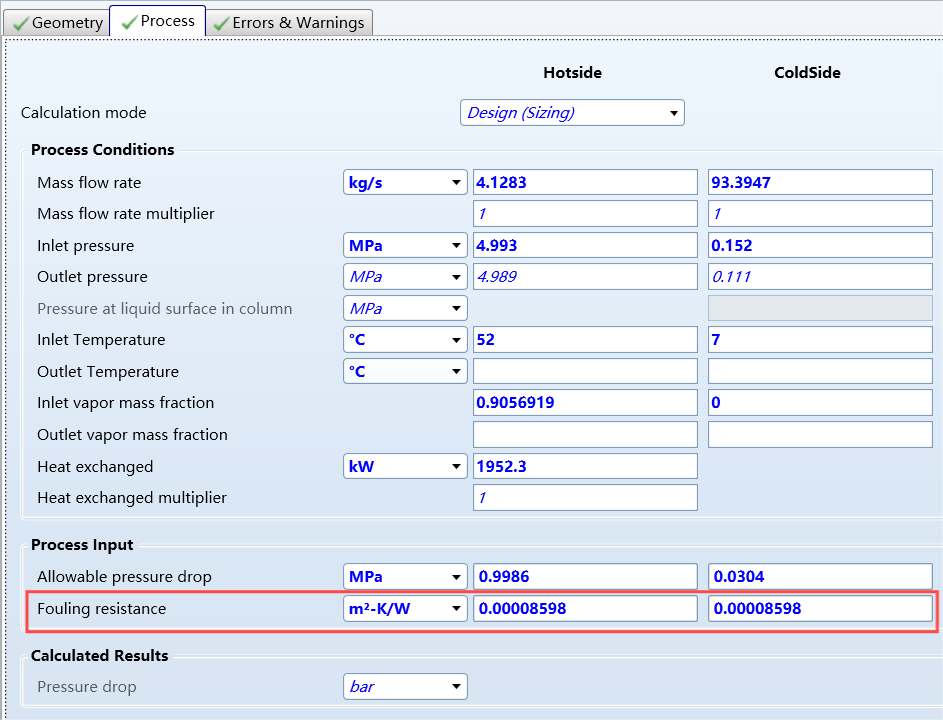
Task: Open the Inlet Temperature unit dropdown
Action: tap(405, 340)
